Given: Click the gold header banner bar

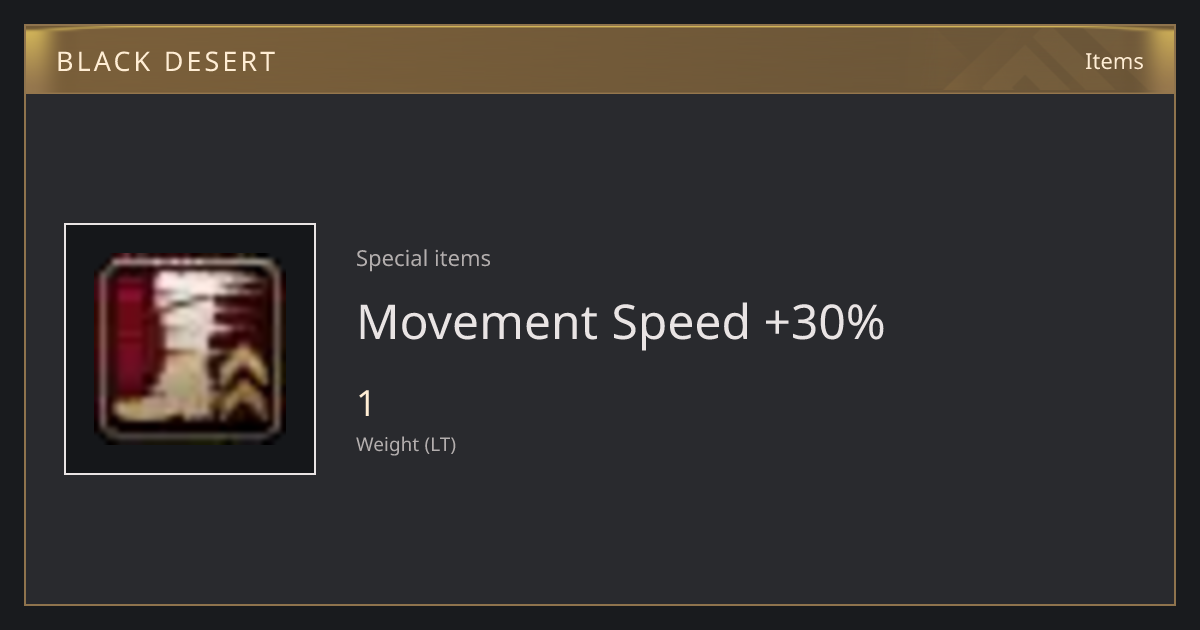Looking at the screenshot, I should (600, 60).
